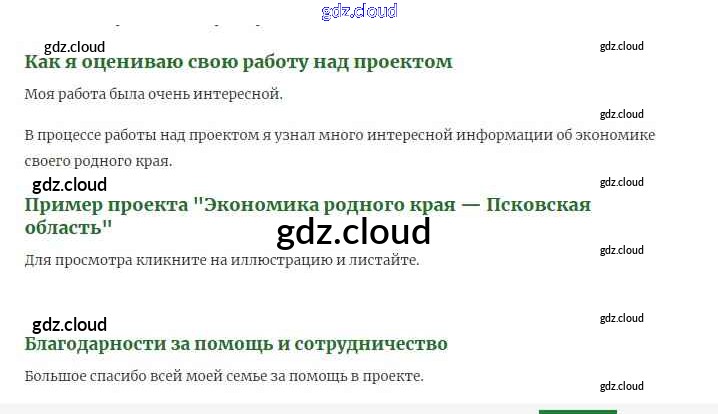The height and width of the screenshot is (414, 718).
Task: Click the topmost small gdz.cloud watermark on right
Action: [621, 46]
